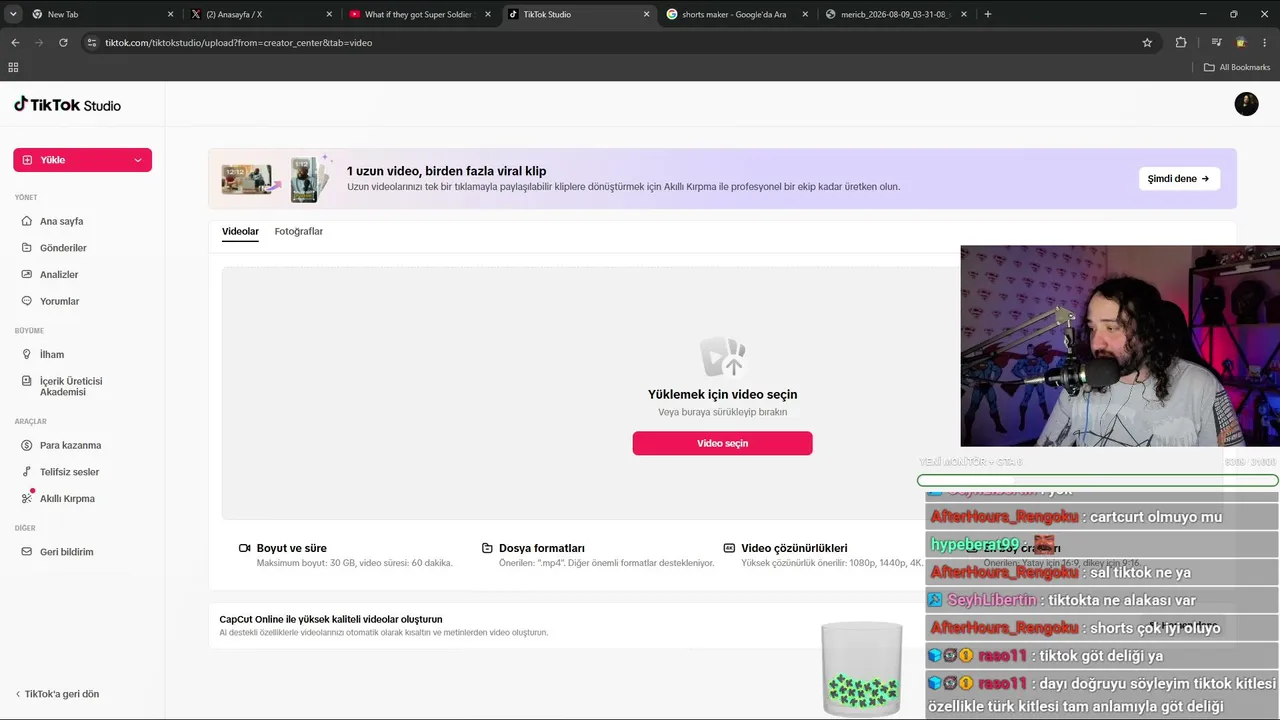Open the browser extensions puzzle icon
The width and height of the screenshot is (1280, 720).
[x=1181, y=43]
